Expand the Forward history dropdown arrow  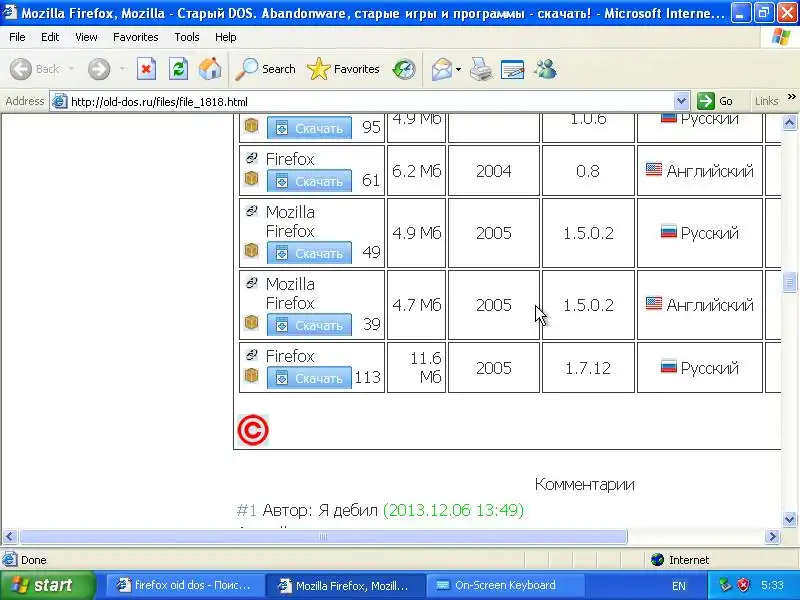click(x=122, y=69)
